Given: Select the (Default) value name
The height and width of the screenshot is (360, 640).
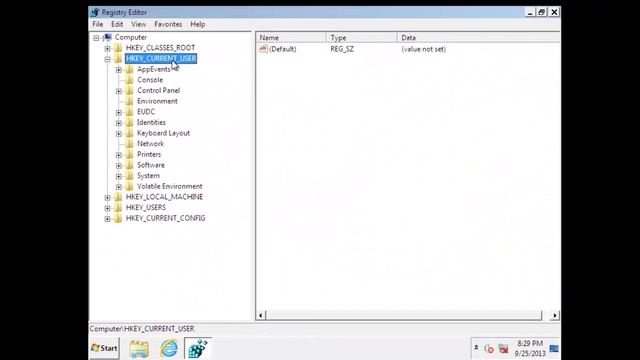Looking at the screenshot, I should point(282,49).
